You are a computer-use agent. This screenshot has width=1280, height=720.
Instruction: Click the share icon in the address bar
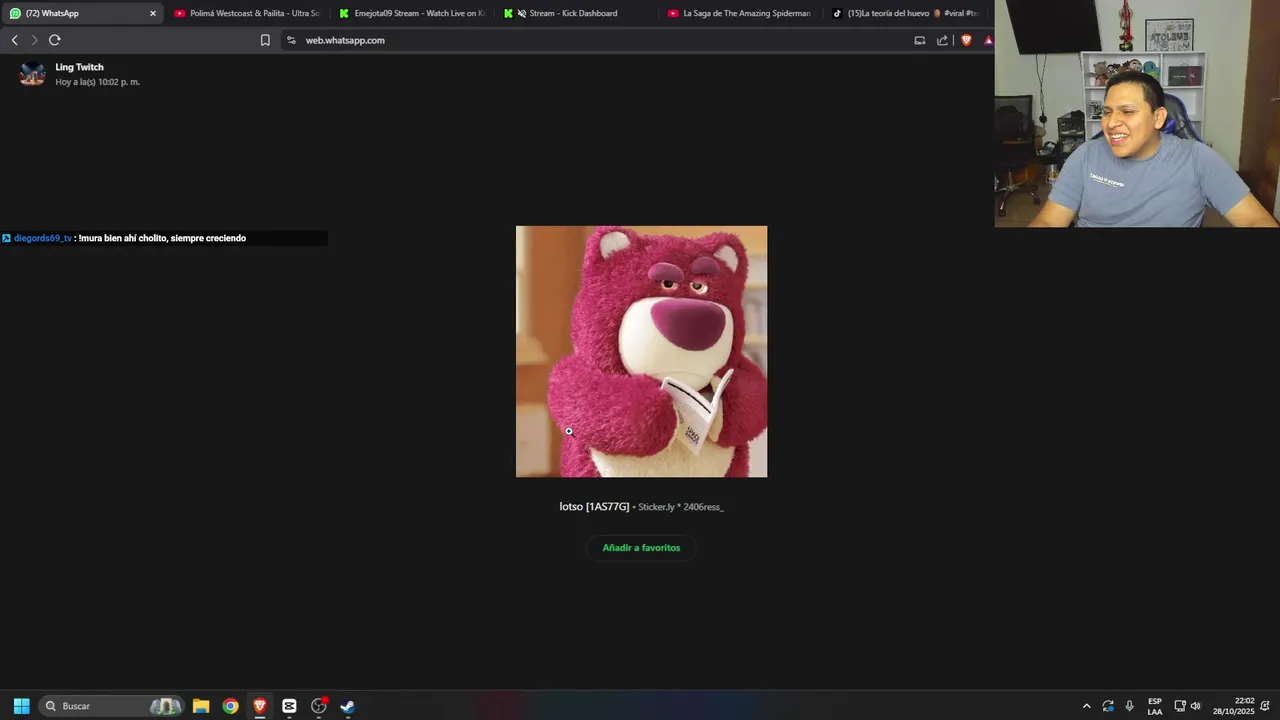(x=942, y=40)
